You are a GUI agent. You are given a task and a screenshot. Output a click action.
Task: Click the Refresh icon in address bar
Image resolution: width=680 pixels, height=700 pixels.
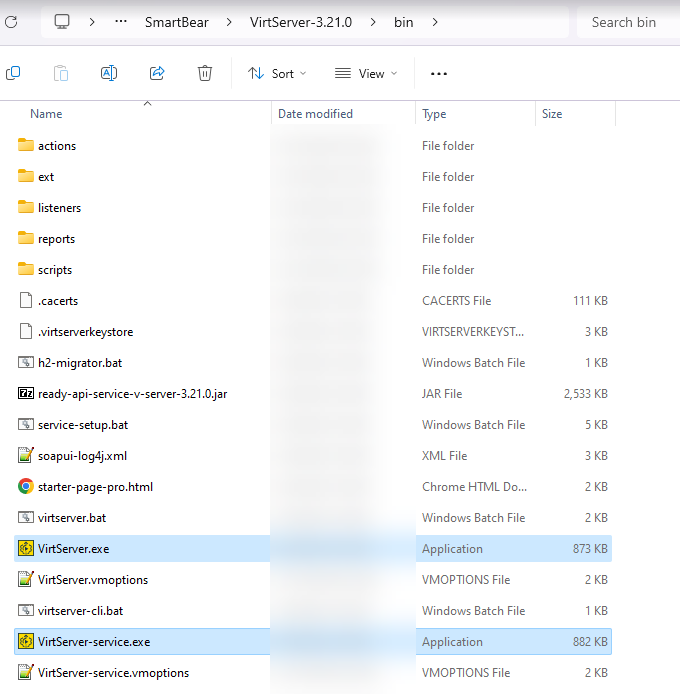[x=11, y=22]
